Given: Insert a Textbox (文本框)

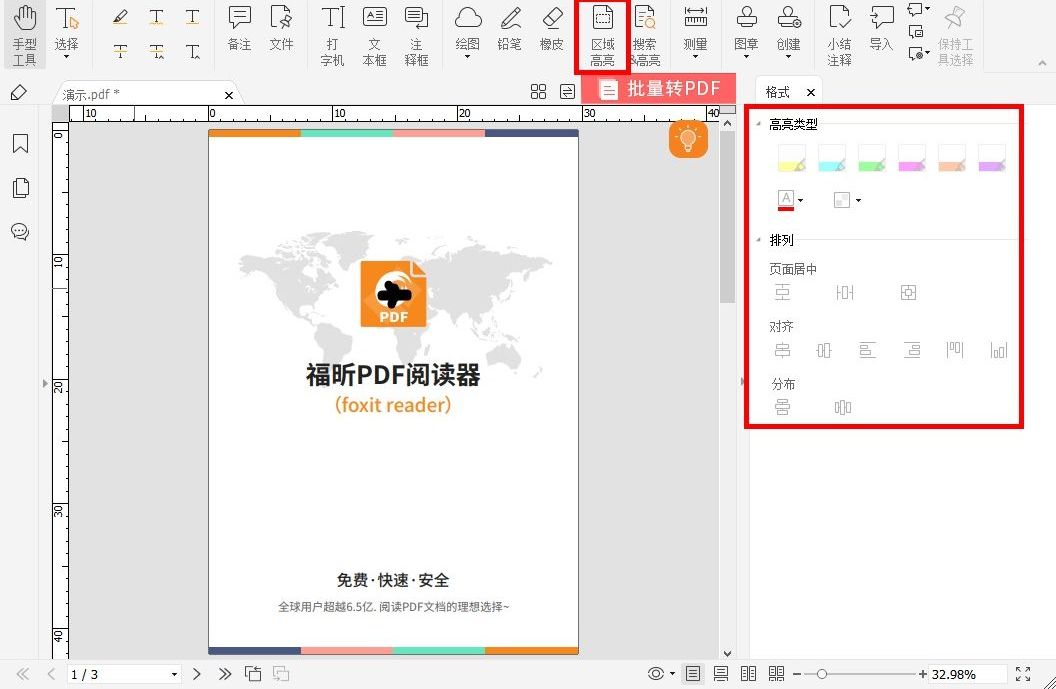Looking at the screenshot, I should [x=374, y=36].
